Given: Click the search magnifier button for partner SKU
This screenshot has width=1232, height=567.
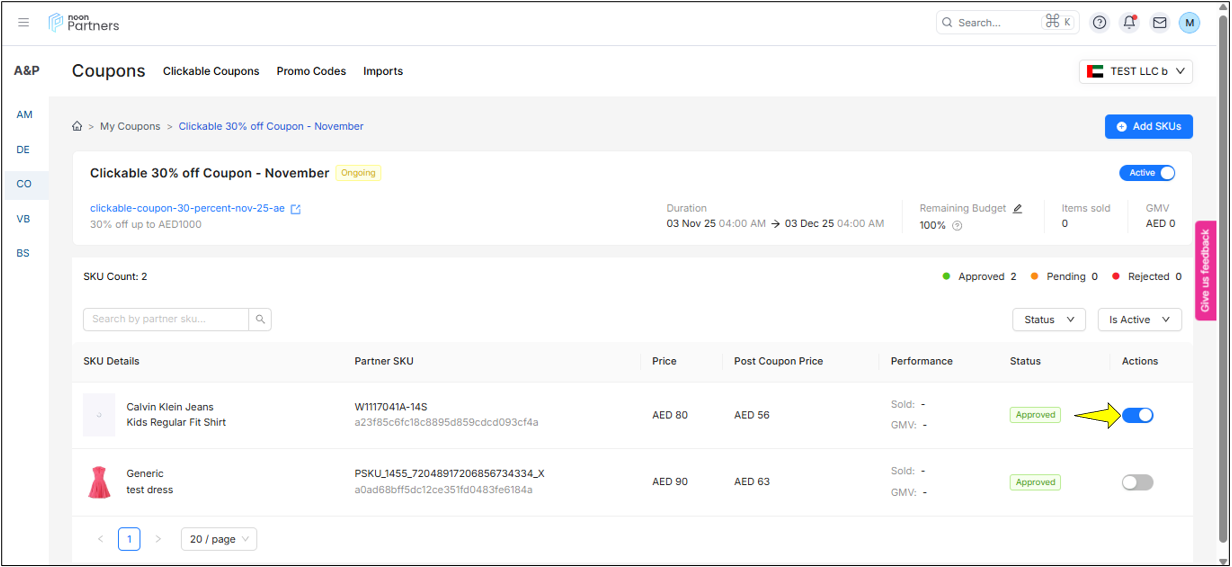Looking at the screenshot, I should tap(260, 319).
